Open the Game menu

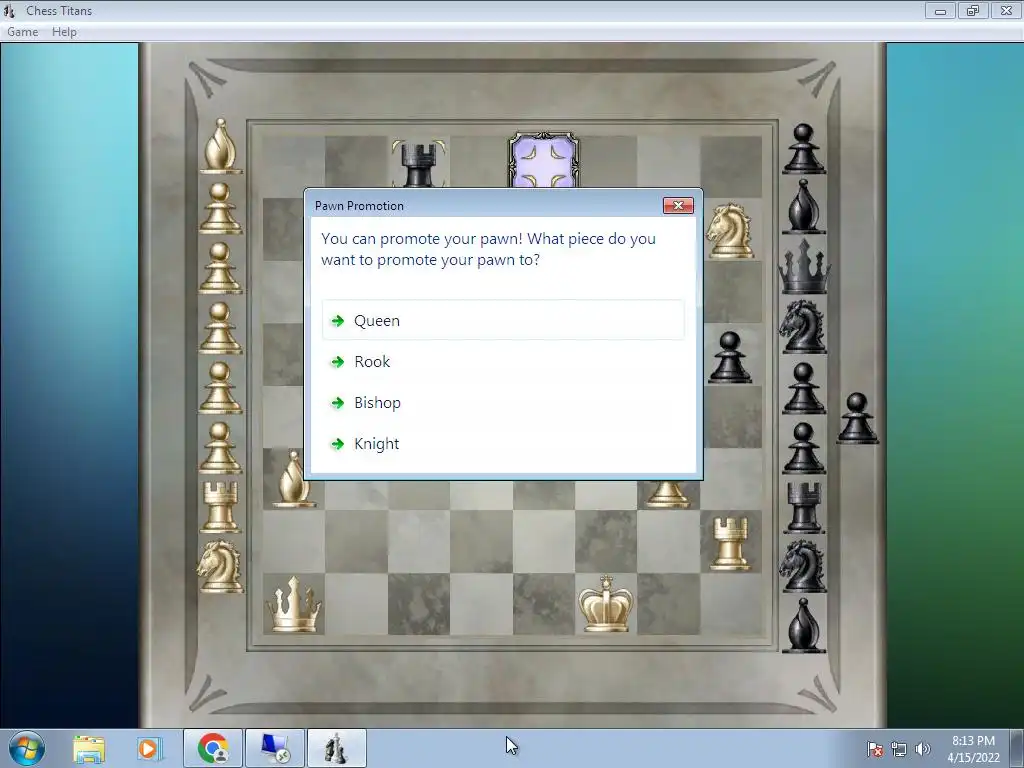[22, 31]
